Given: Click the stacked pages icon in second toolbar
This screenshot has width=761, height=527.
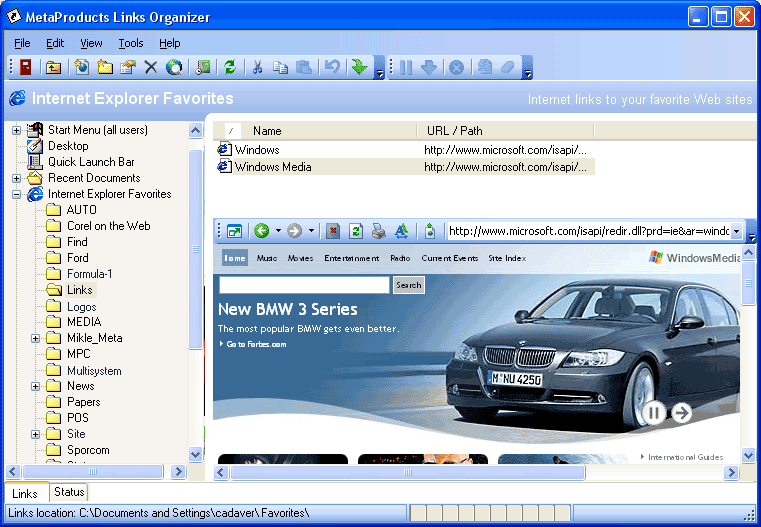Looking at the screenshot, I should (x=484, y=67).
